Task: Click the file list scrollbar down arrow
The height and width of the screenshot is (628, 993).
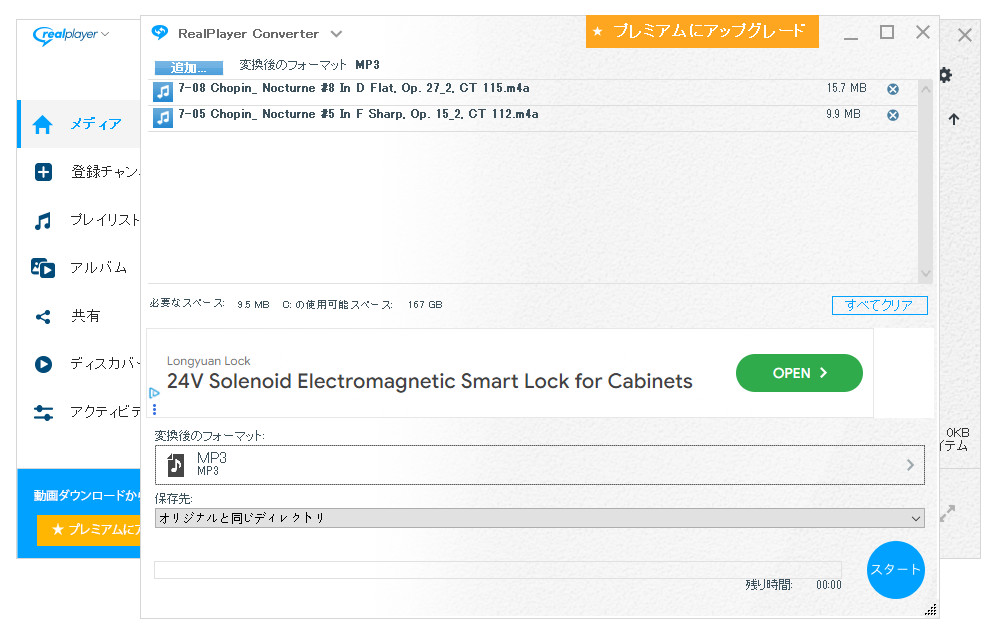Action: pyautogui.click(x=925, y=273)
